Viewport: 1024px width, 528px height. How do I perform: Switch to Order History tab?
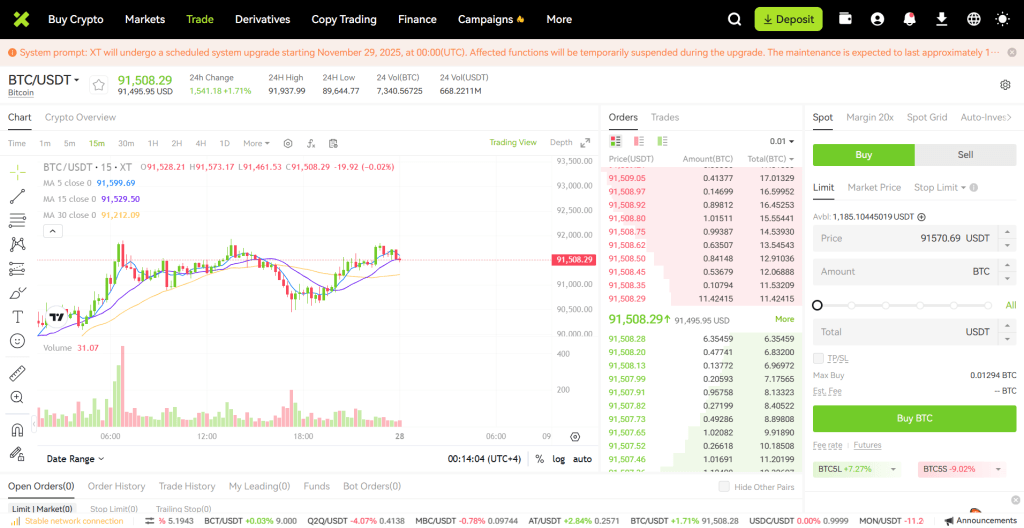(x=116, y=486)
